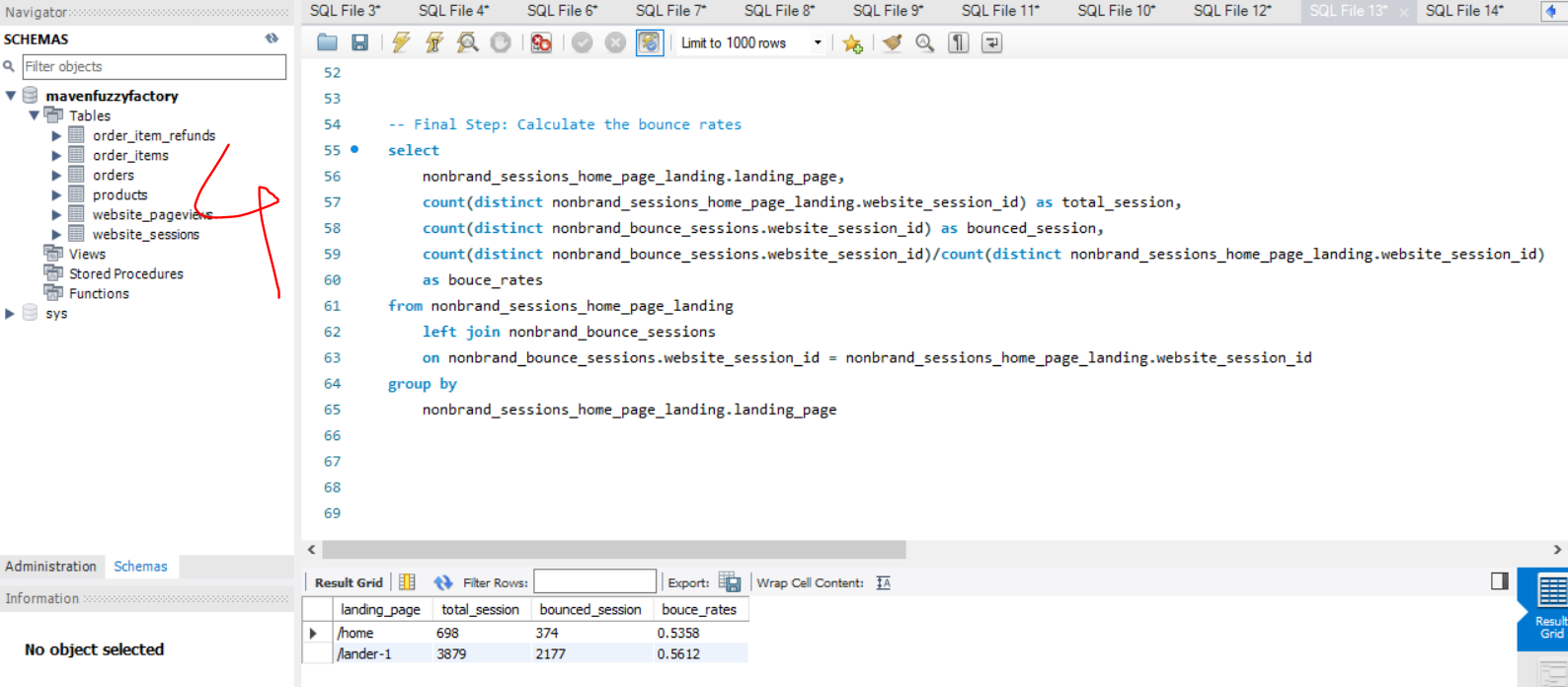The image size is (1568, 687).
Task: Sort by the landing_page column header
Action: 380,610
